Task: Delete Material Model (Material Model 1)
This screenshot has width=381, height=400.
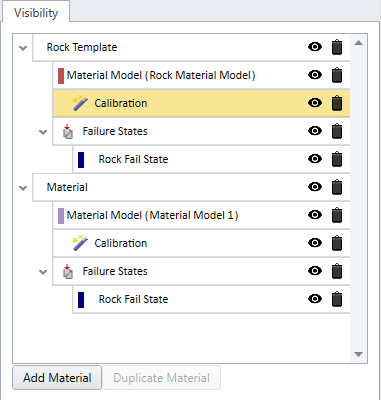Action: pyautogui.click(x=337, y=215)
